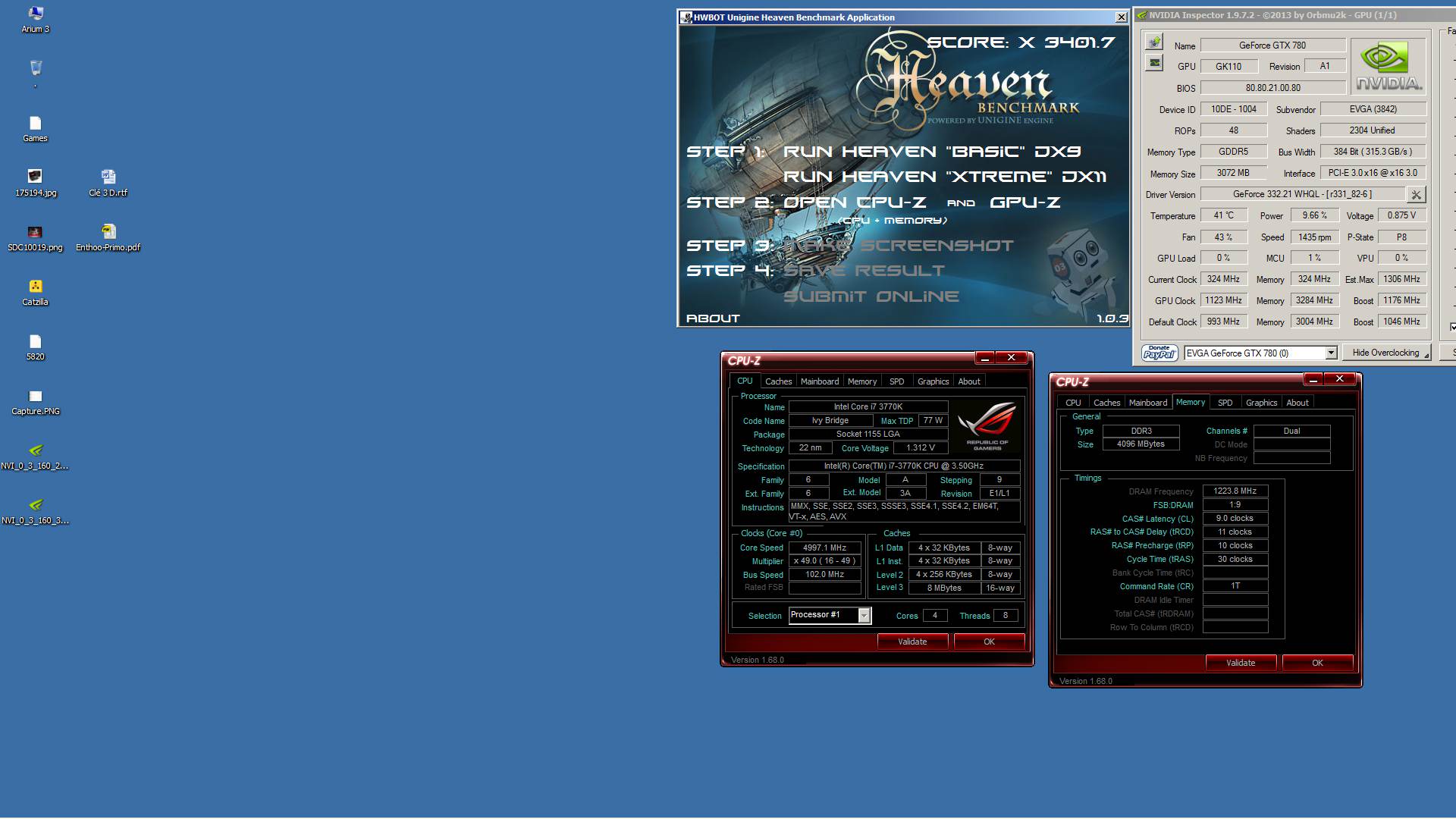Image resolution: width=1456 pixels, height=819 pixels.
Task: Click Submit Online in Heaven app
Action: click(871, 297)
